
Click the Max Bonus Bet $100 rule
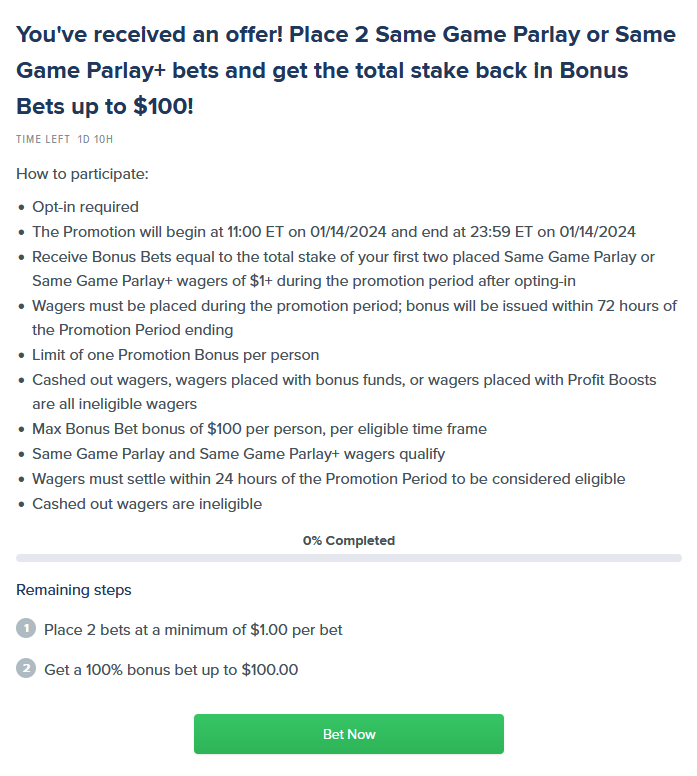click(259, 429)
